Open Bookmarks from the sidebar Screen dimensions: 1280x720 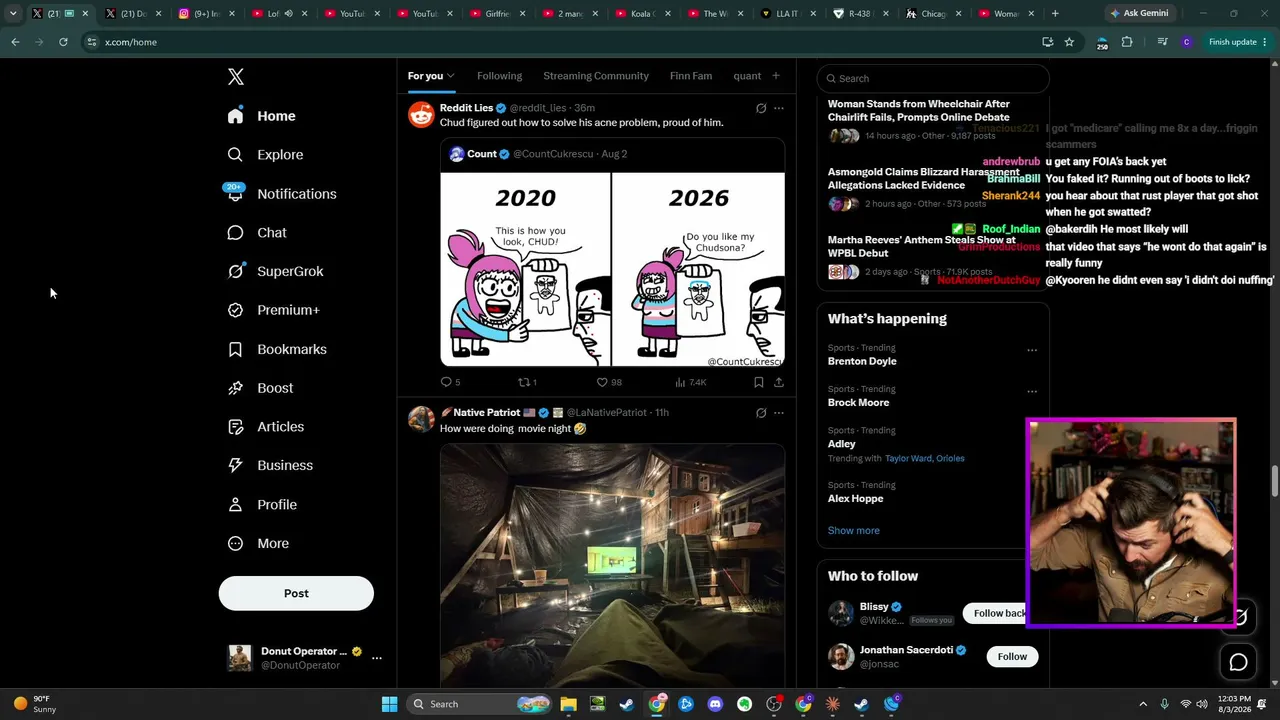pos(277,349)
